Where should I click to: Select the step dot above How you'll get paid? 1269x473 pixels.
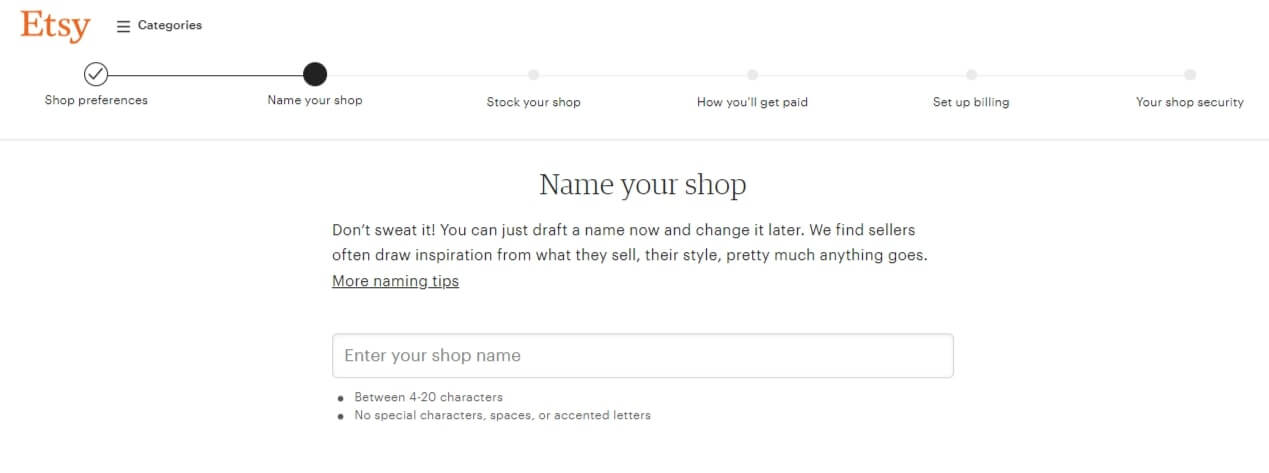point(752,74)
